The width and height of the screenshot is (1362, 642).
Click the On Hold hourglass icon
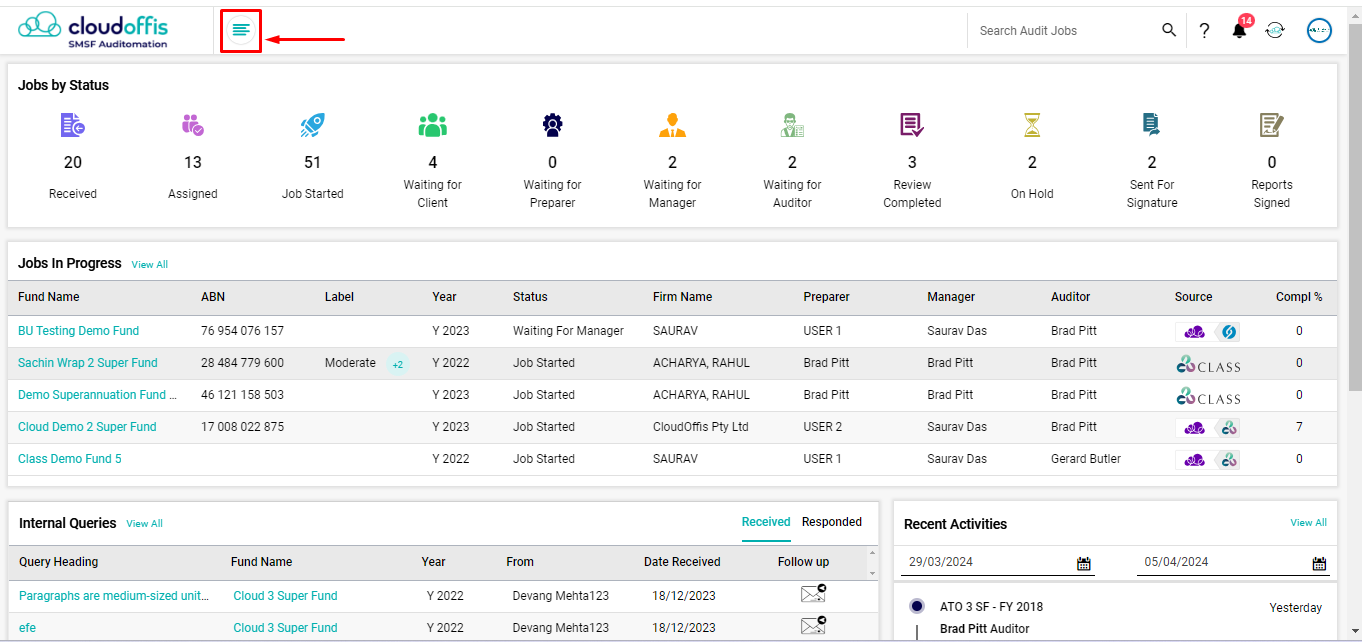coord(1032,125)
